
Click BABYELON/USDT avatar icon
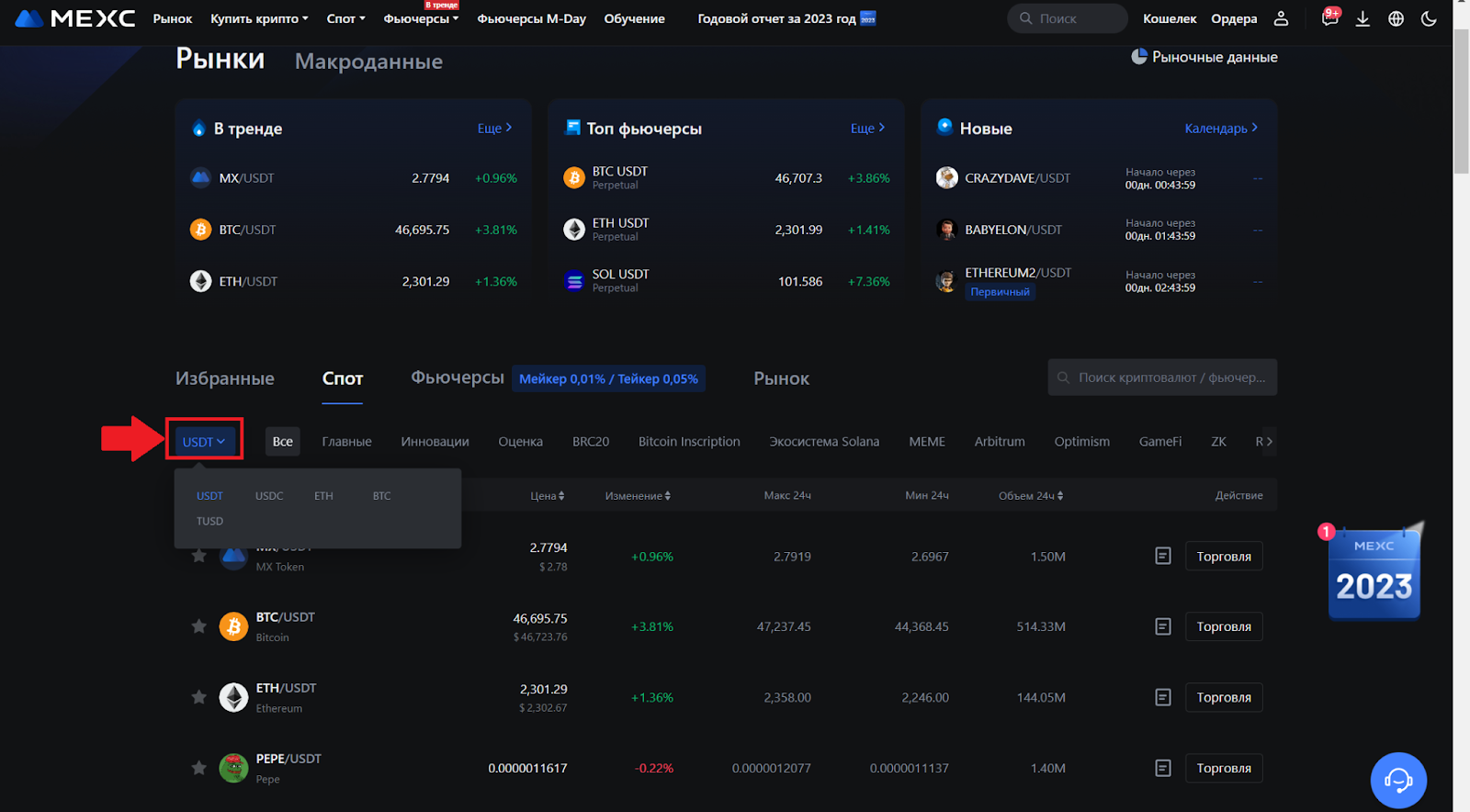pyautogui.click(x=947, y=230)
